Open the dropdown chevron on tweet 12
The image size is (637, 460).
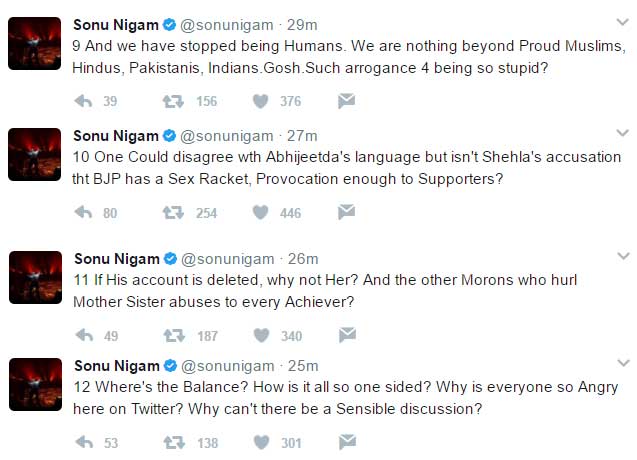pyautogui.click(x=624, y=365)
